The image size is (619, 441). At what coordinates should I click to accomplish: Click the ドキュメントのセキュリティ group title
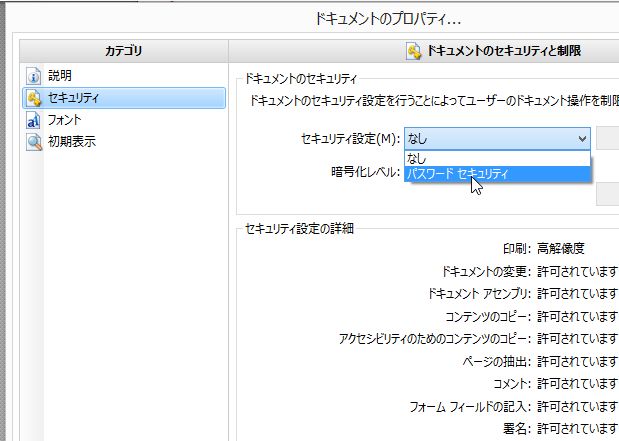tap(301, 79)
